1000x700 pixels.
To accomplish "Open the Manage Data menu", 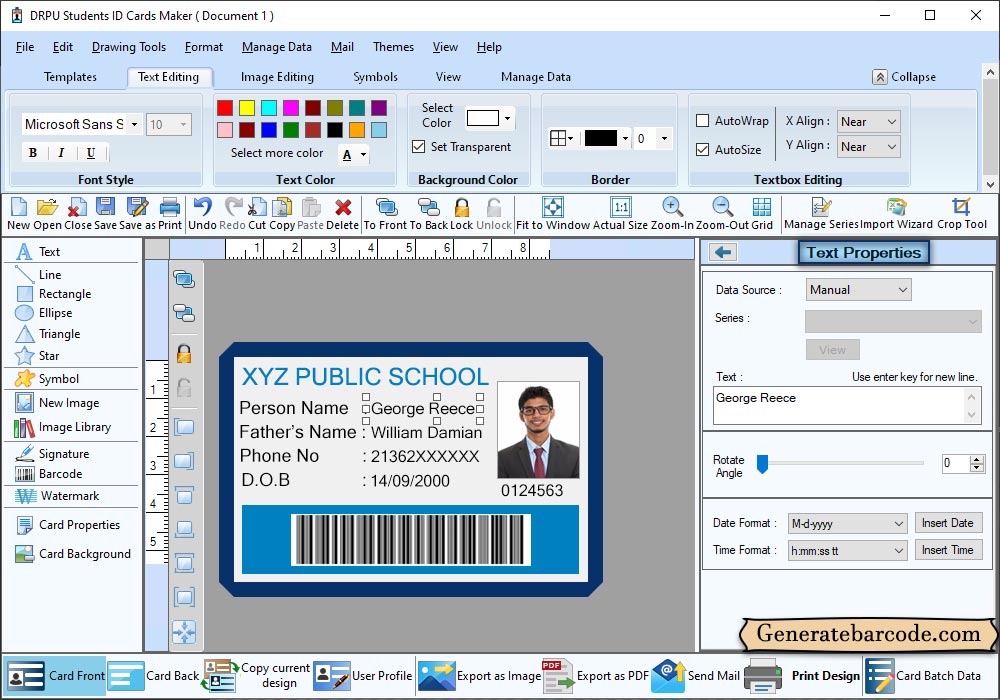I will click(277, 47).
